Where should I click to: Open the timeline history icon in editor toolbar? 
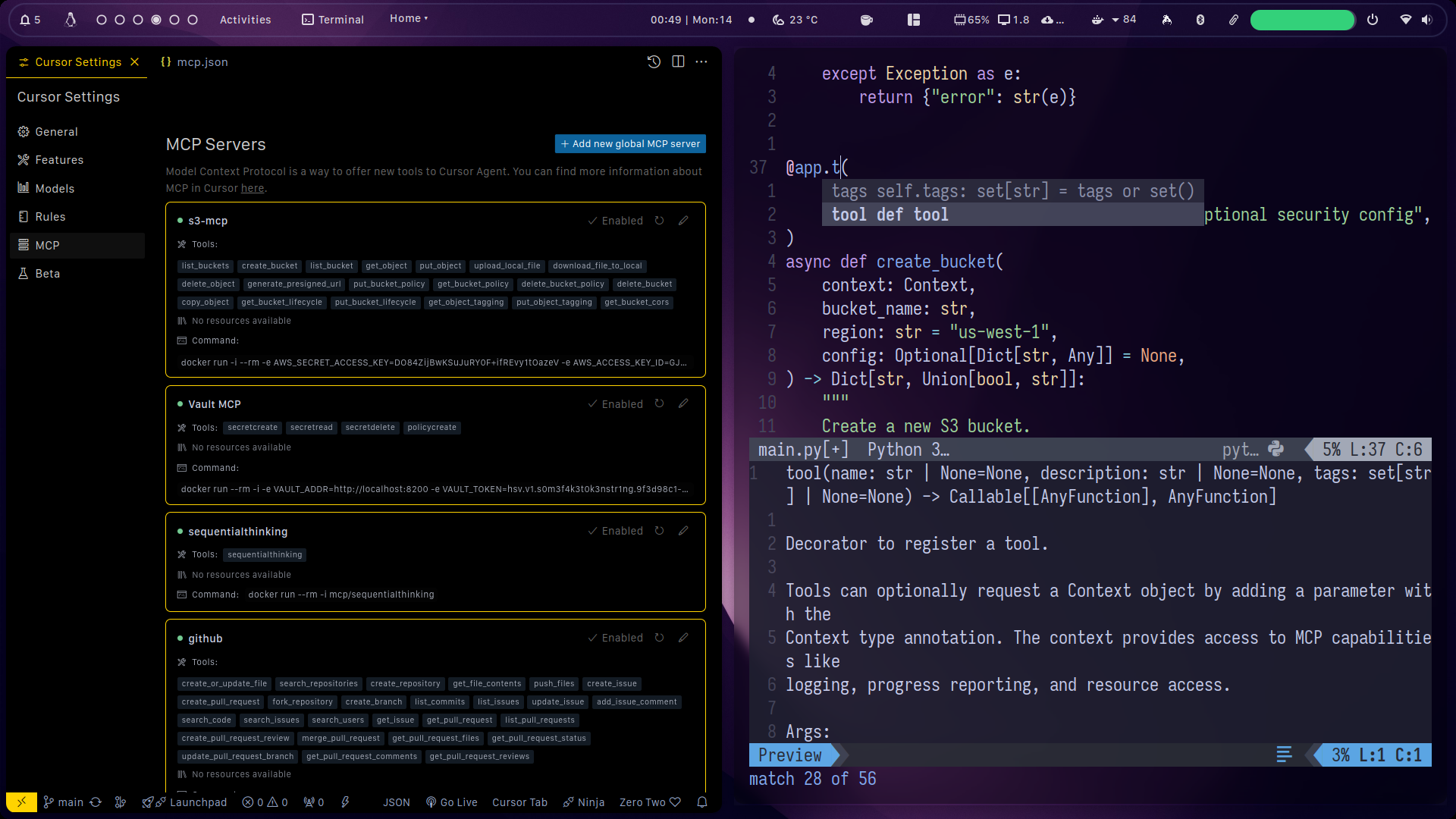point(654,62)
